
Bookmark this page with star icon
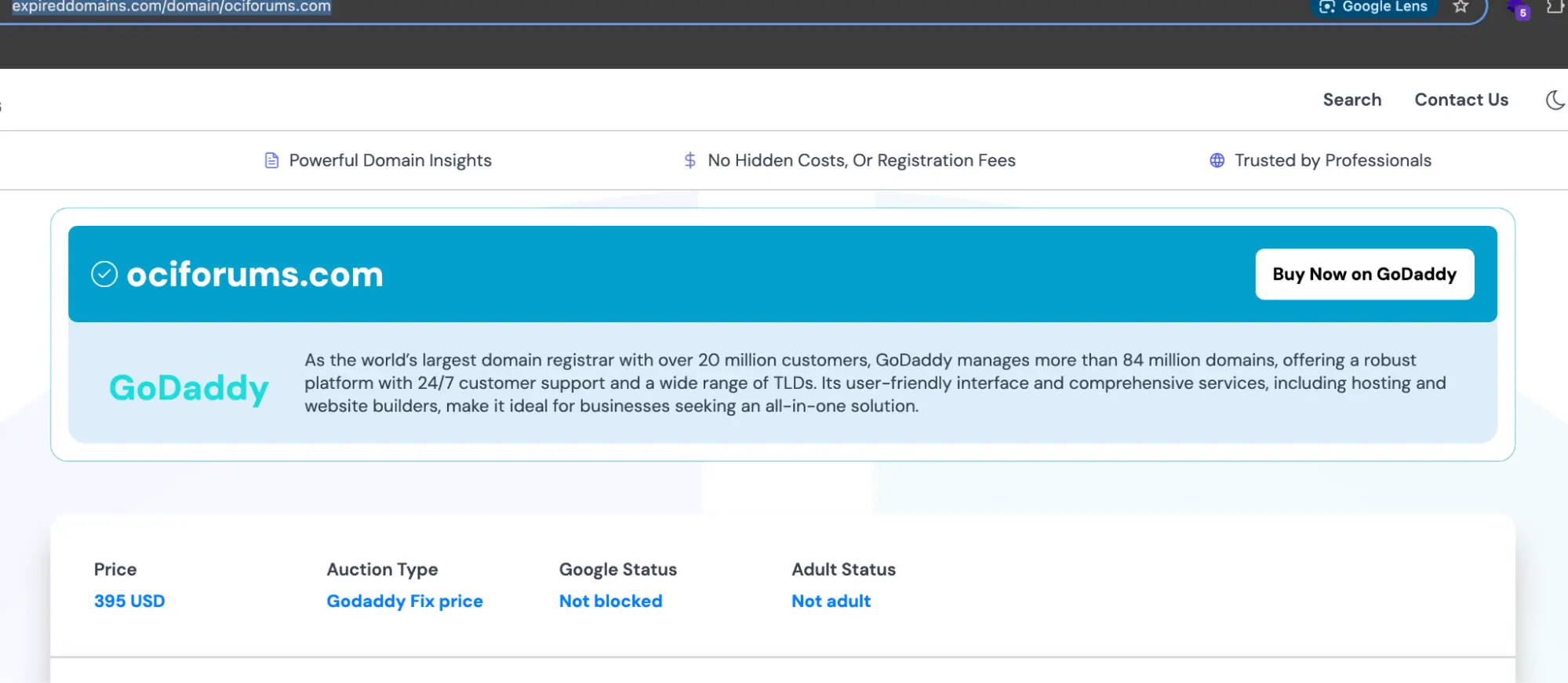pyautogui.click(x=1461, y=7)
